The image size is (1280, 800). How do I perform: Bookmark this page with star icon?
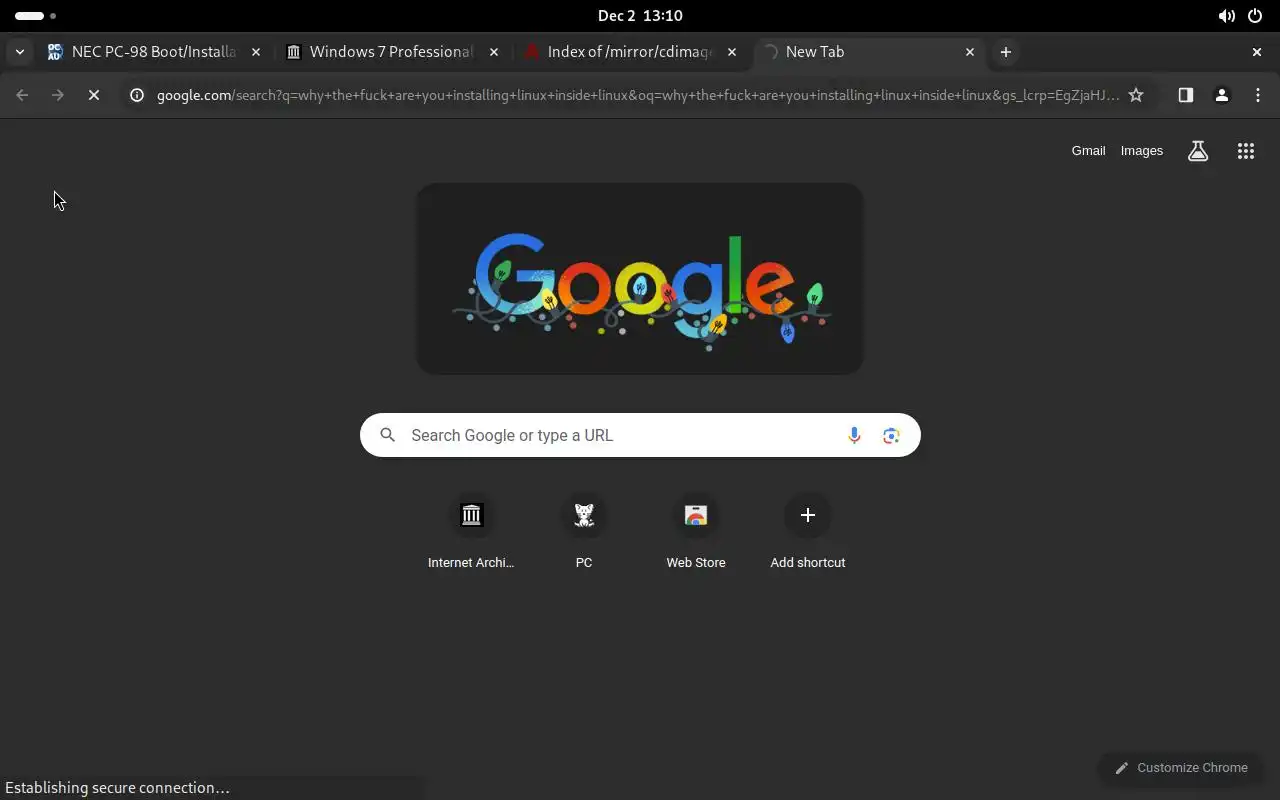(1136, 95)
